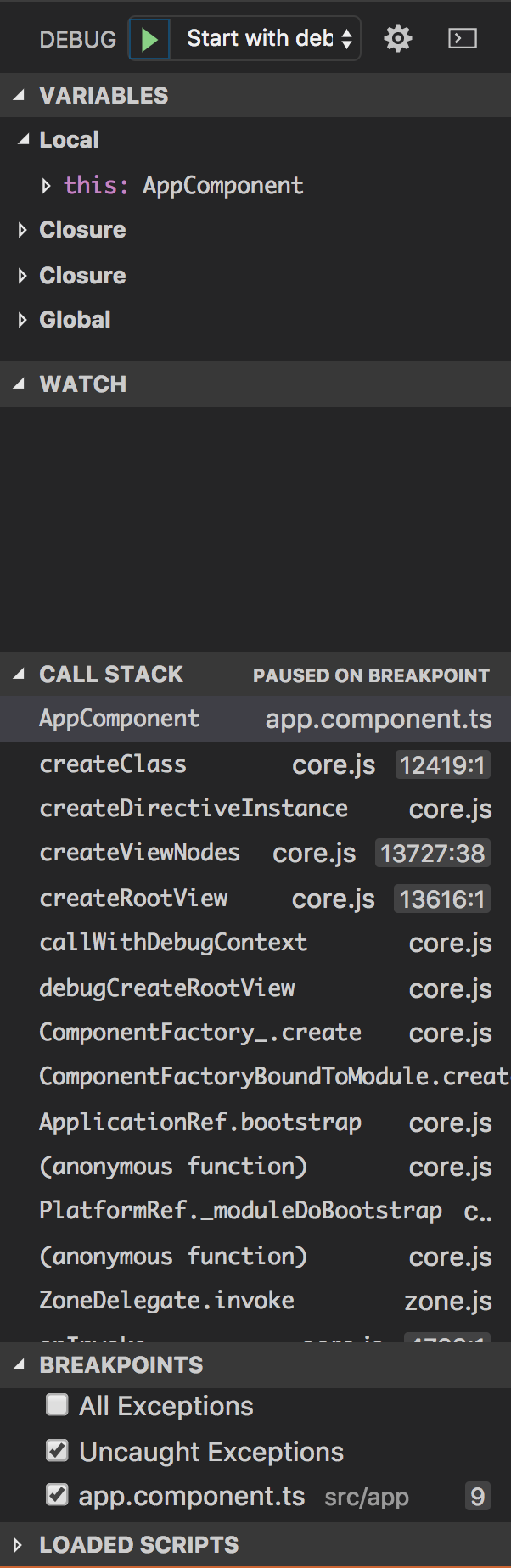Image resolution: width=511 pixels, height=1568 pixels.
Task: Start debugging with the green play icon
Action: [x=149, y=39]
